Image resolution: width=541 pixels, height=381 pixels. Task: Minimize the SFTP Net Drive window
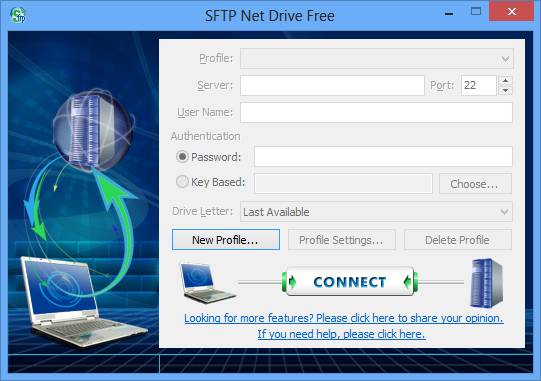pos(449,13)
